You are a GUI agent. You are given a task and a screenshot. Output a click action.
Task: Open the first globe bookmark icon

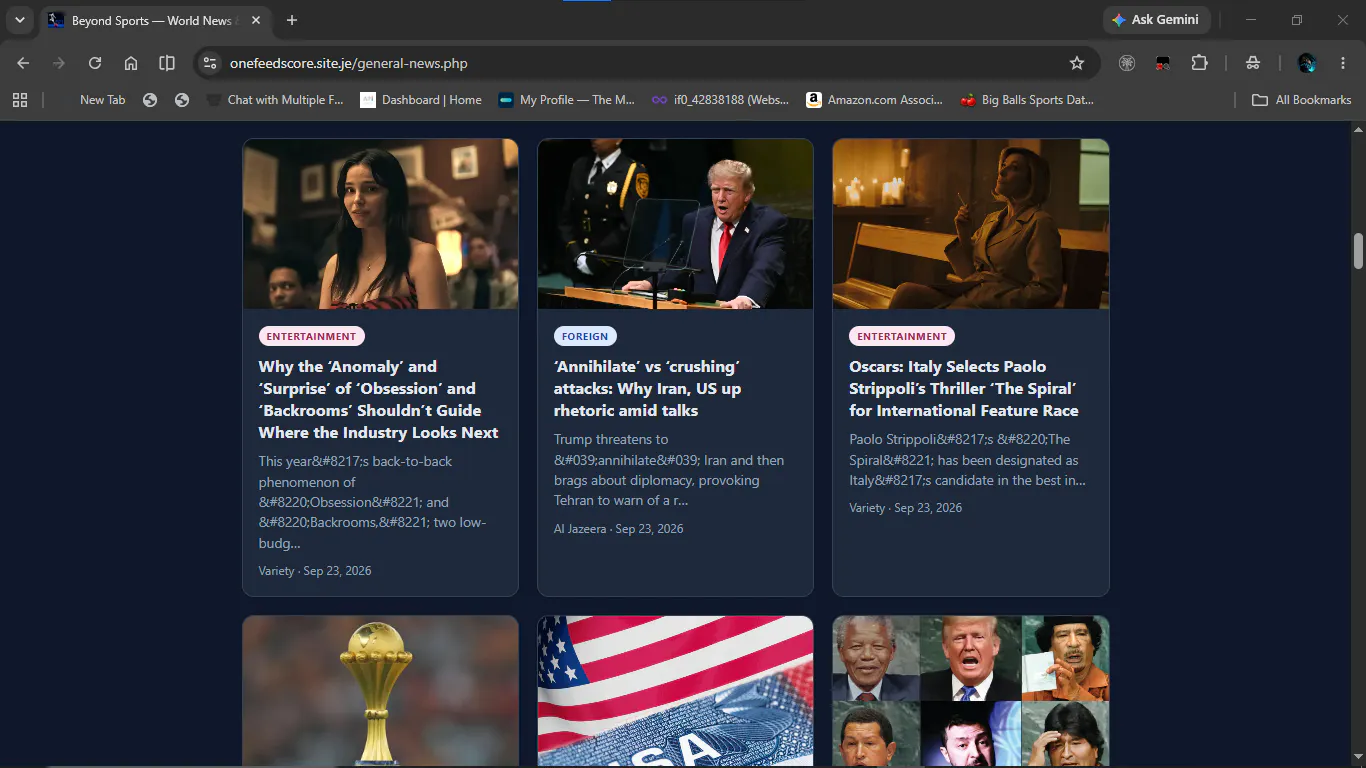(150, 100)
